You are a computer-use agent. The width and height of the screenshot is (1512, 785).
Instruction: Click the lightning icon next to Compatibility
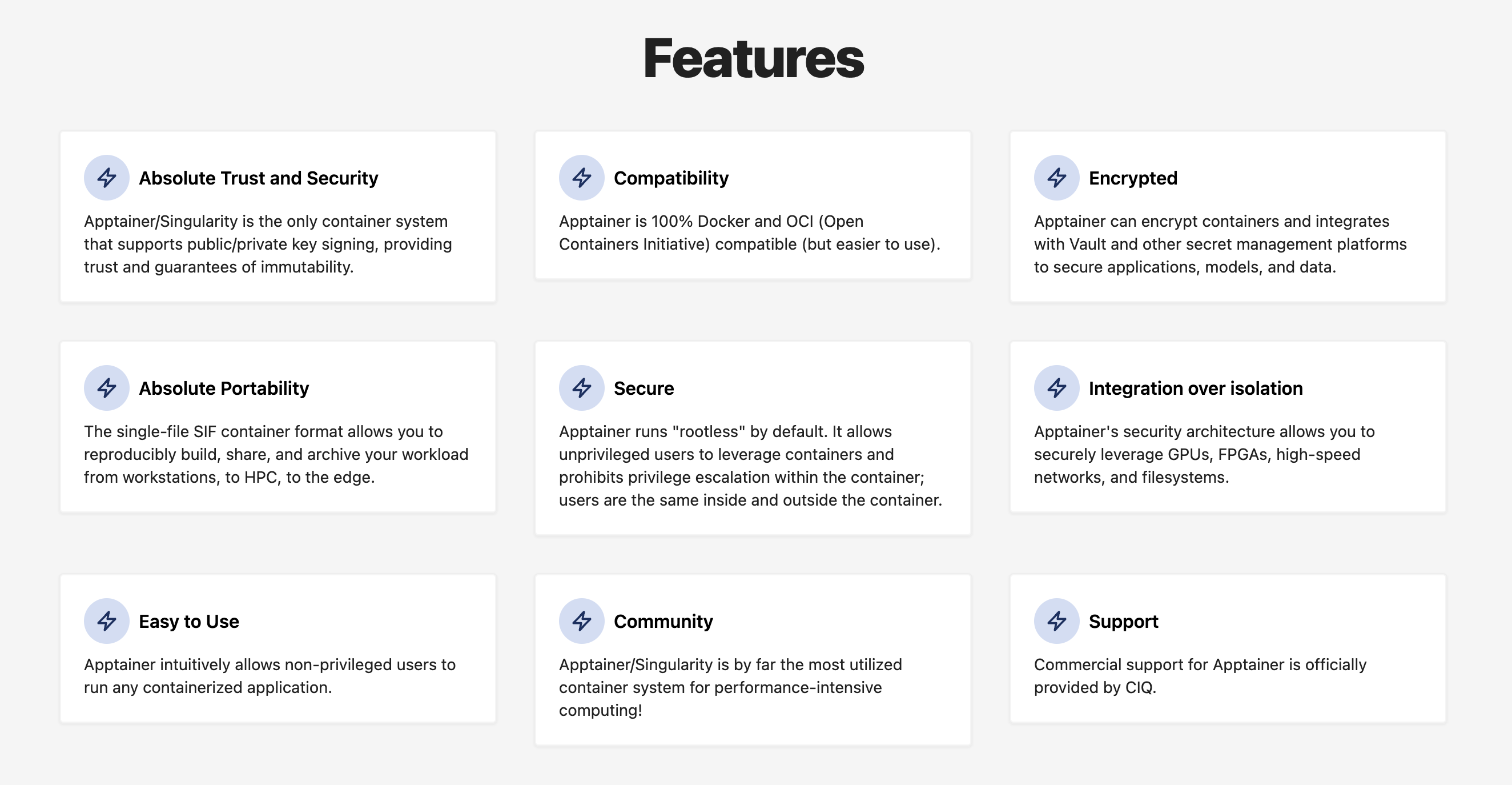pos(581,177)
